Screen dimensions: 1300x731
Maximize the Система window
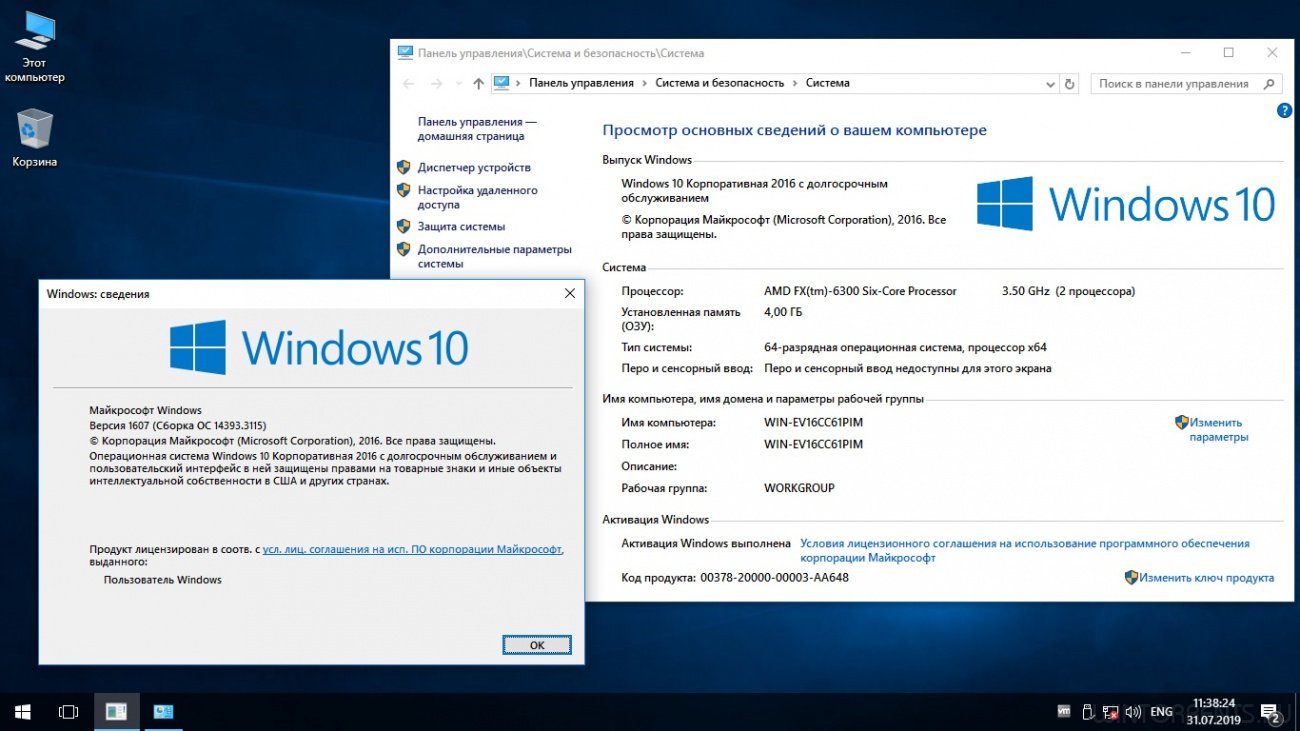pyautogui.click(x=1229, y=53)
